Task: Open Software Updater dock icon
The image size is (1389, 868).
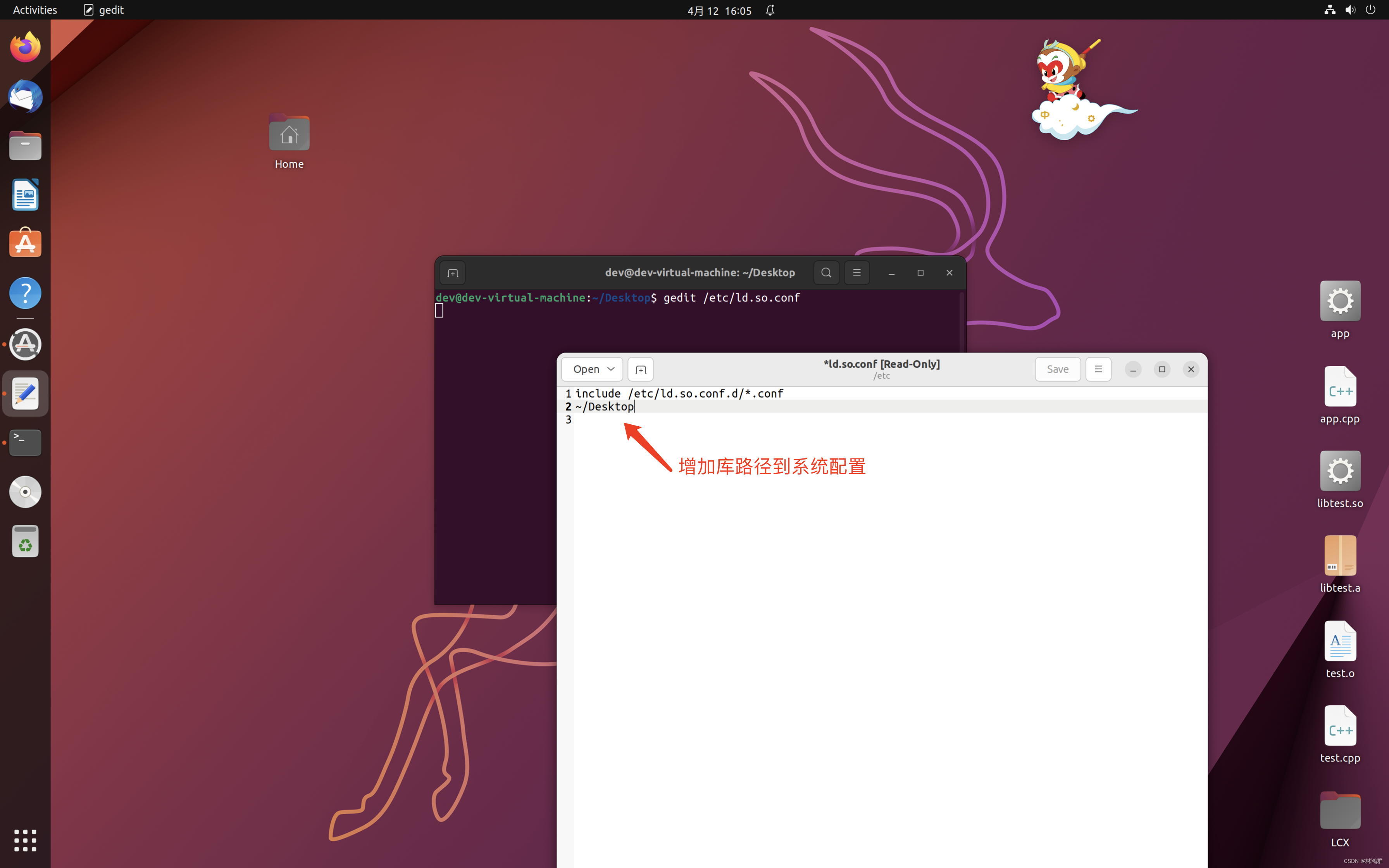Action: [25, 344]
